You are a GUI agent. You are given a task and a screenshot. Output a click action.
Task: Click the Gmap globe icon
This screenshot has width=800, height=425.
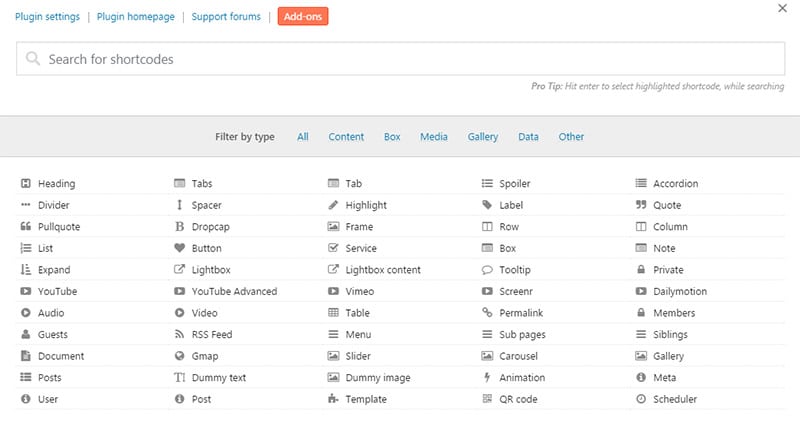tap(180, 356)
